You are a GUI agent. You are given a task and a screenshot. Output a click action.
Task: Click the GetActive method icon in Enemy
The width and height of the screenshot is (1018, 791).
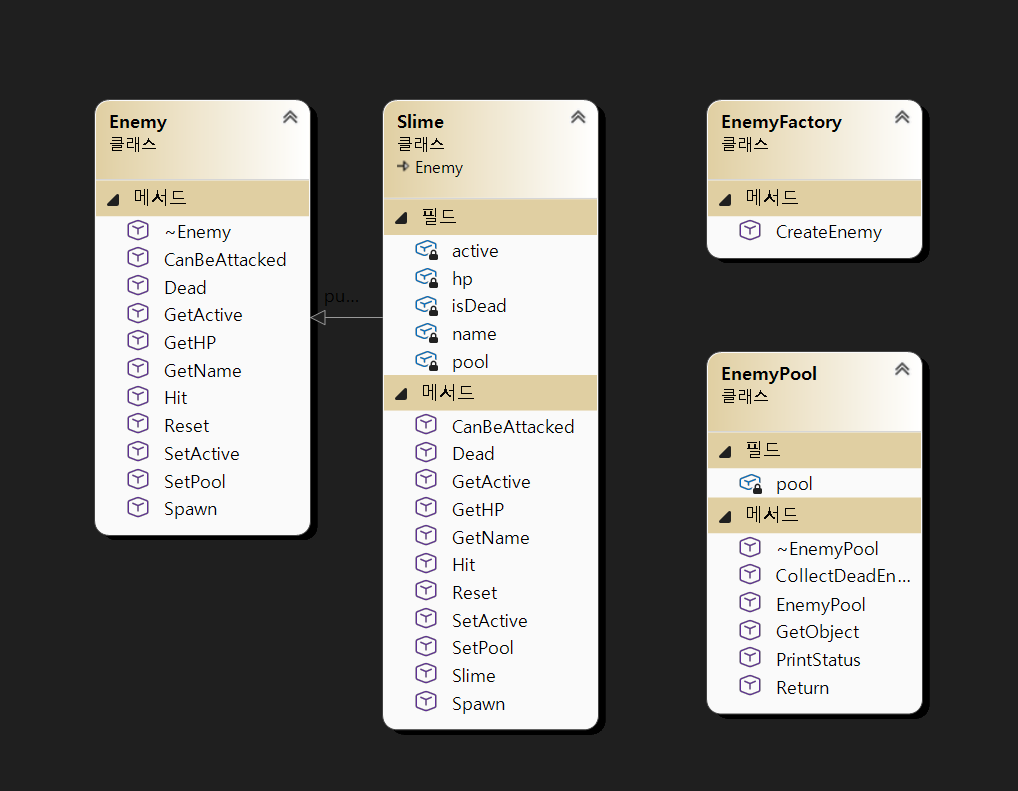coord(138,313)
